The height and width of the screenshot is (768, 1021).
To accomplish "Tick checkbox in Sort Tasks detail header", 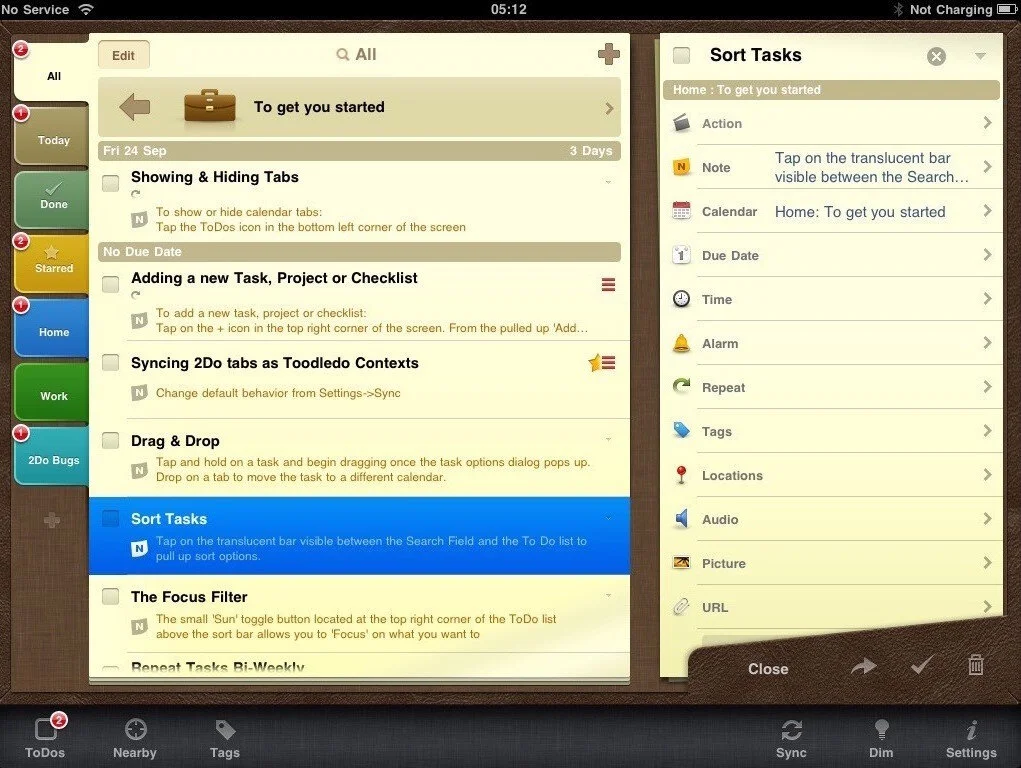I will [681, 55].
